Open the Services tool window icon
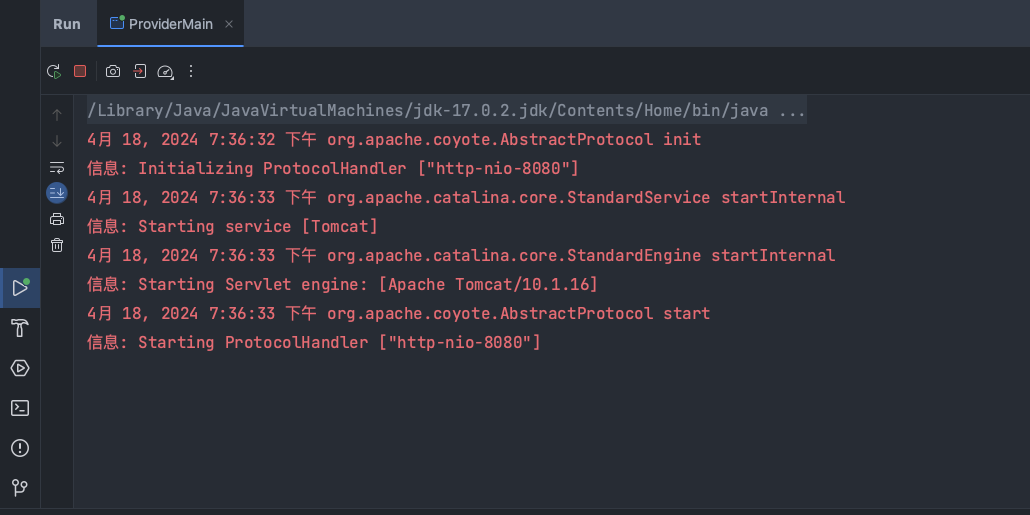Viewport: 1030px width, 515px height. point(20,368)
